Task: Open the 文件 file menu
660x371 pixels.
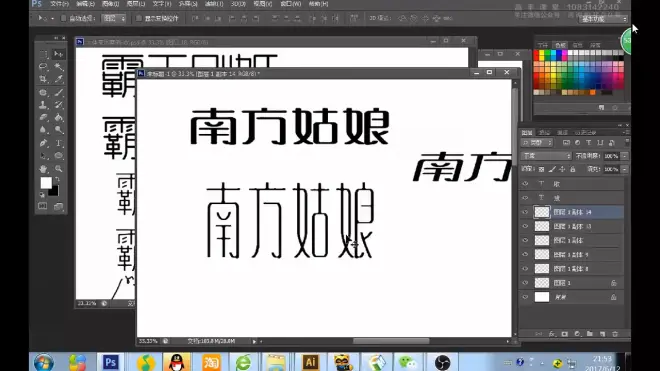Action: pyautogui.click(x=59, y=4)
